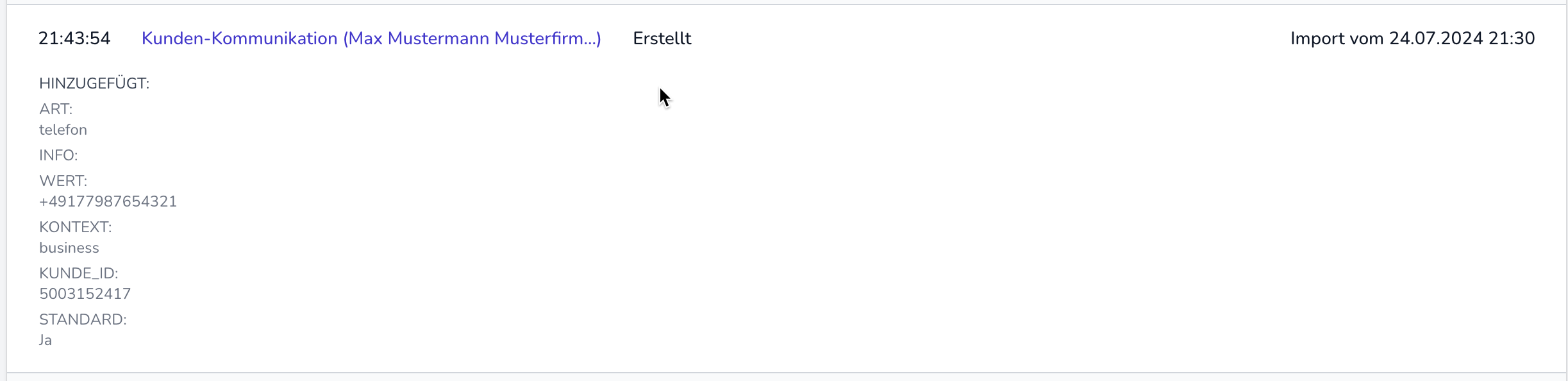Click the KONTEXT field label
1568x381 pixels.
coord(76,227)
